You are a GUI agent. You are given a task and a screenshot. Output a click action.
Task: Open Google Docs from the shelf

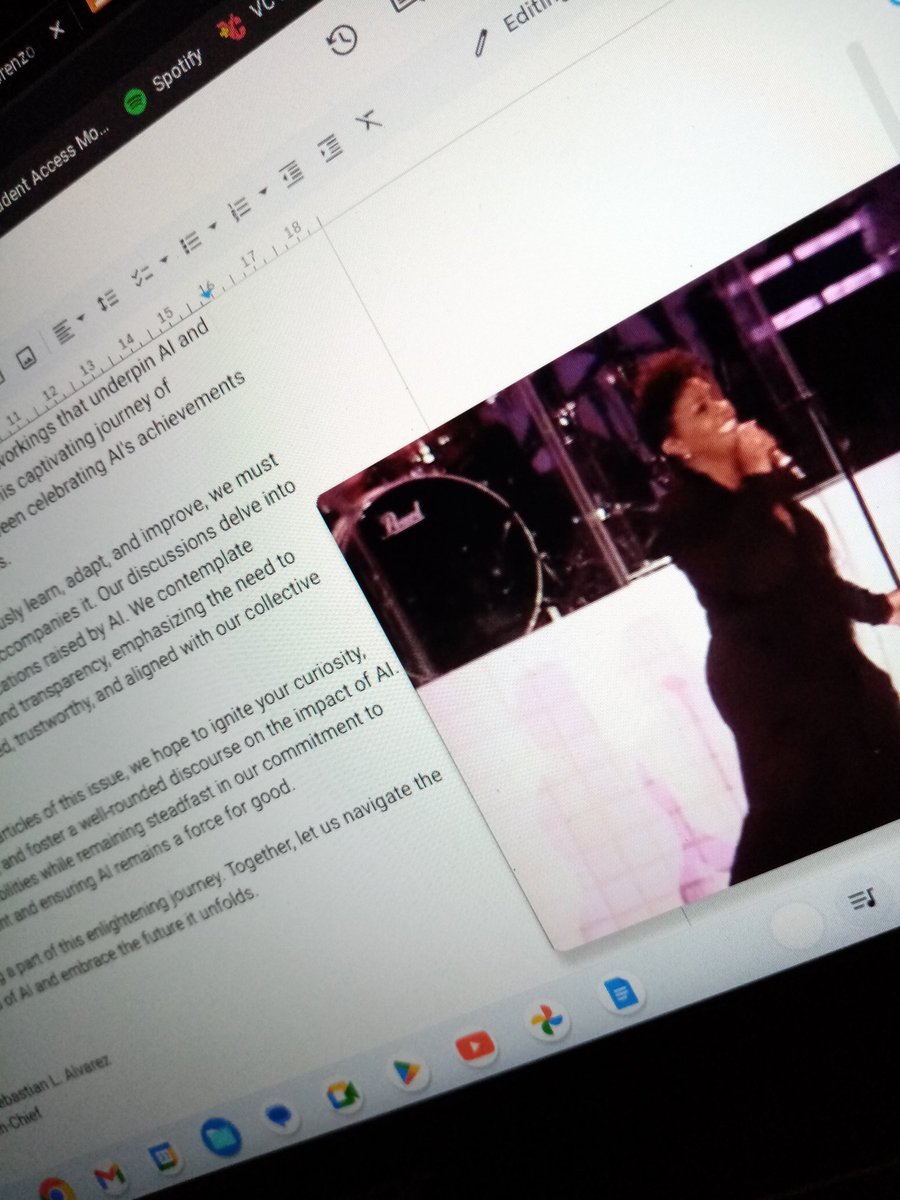[620, 995]
